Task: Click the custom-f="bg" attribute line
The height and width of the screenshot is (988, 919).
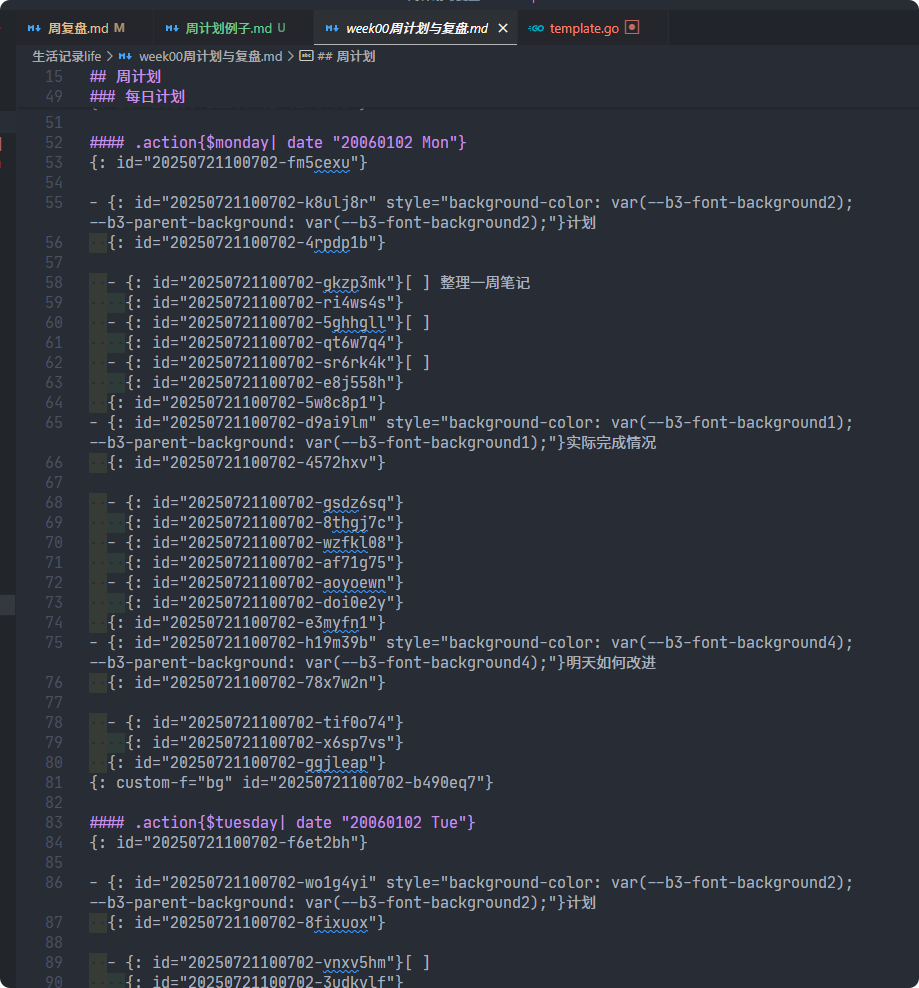Action: (291, 783)
